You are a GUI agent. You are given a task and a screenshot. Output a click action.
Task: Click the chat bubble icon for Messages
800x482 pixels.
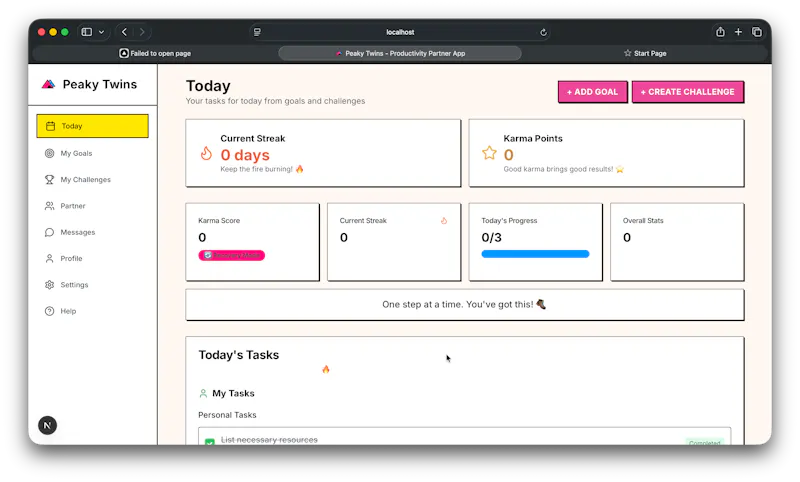(49, 232)
